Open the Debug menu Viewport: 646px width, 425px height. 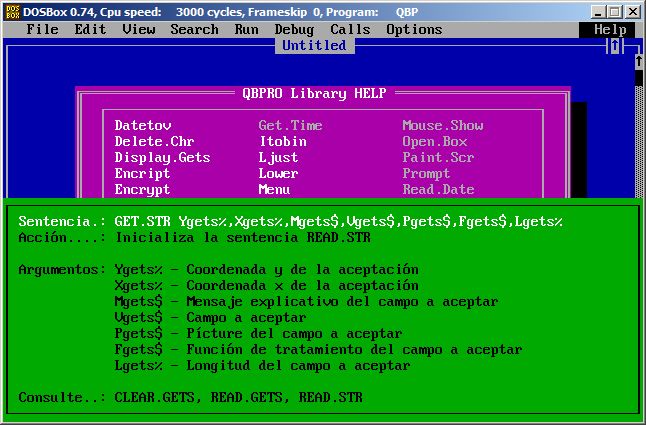pyautogui.click(x=294, y=30)
